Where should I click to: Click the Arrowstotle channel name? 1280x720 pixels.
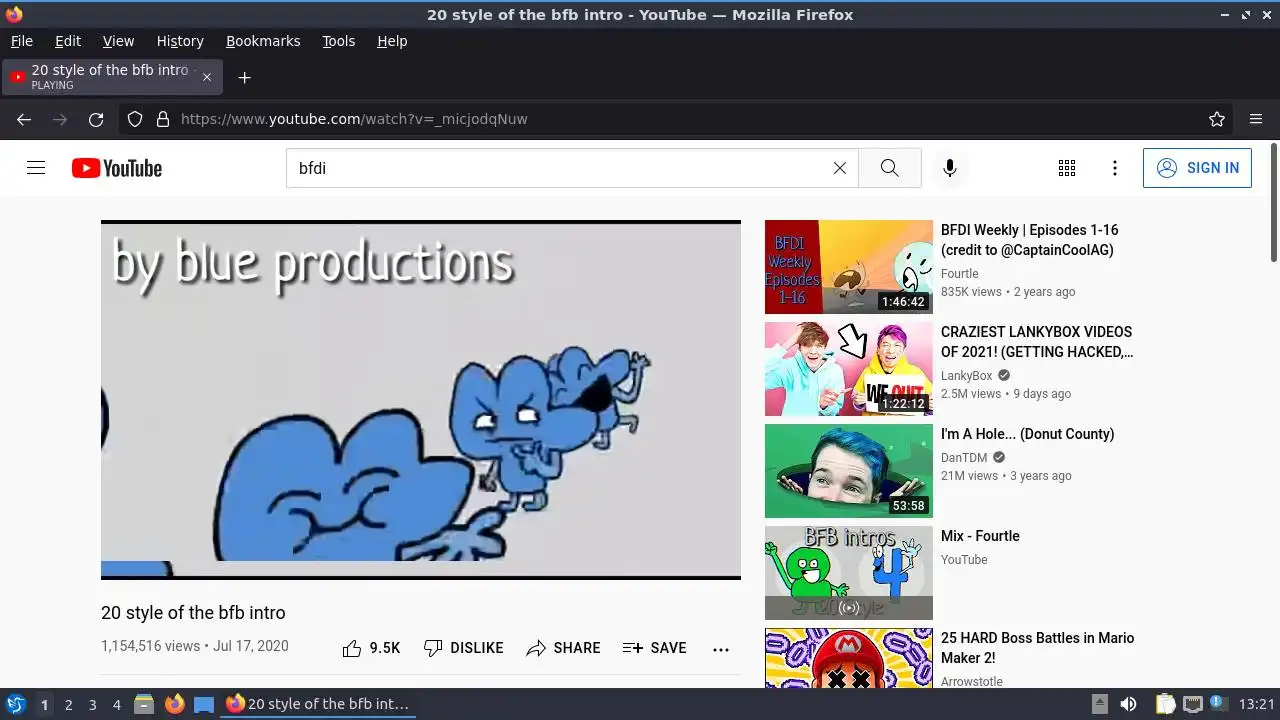[x=972, y=682]
